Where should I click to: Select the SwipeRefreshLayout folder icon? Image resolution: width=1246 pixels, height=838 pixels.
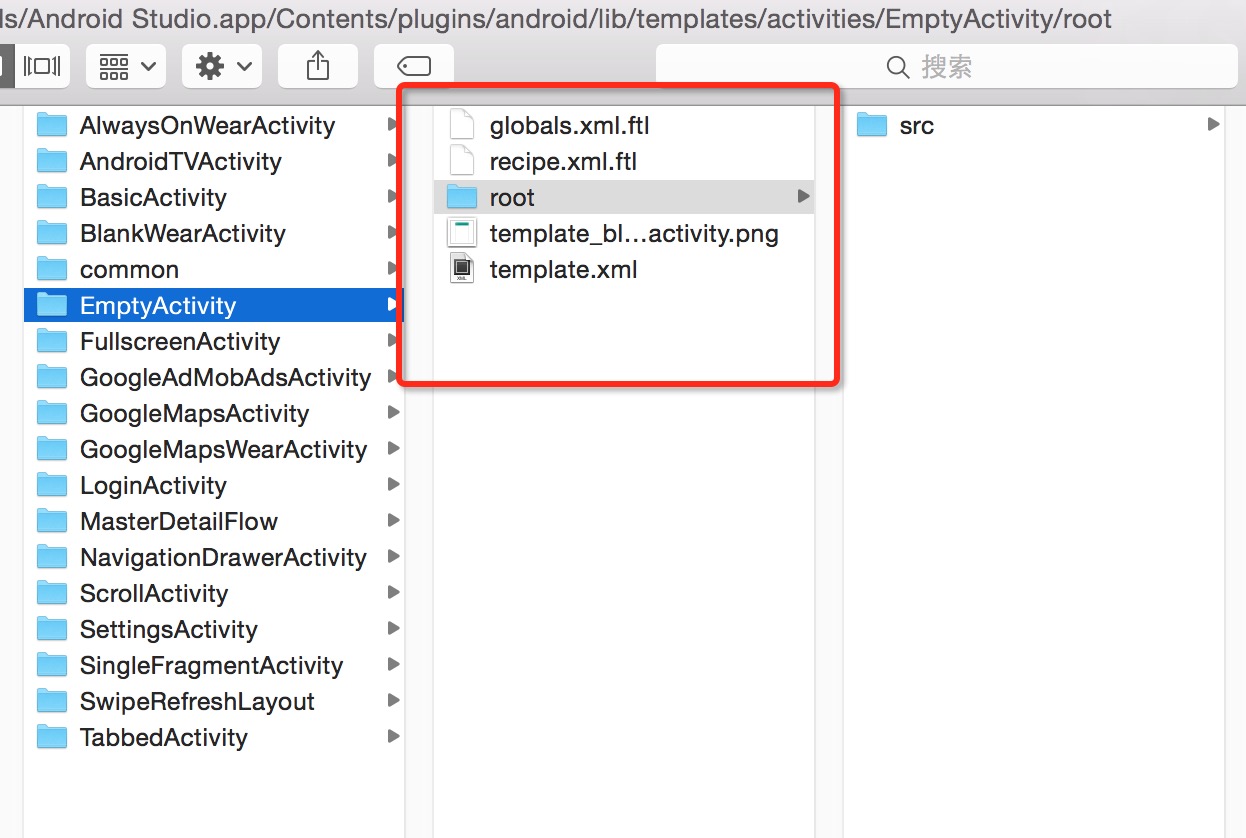pyautogui.click(x=52, y=701)
